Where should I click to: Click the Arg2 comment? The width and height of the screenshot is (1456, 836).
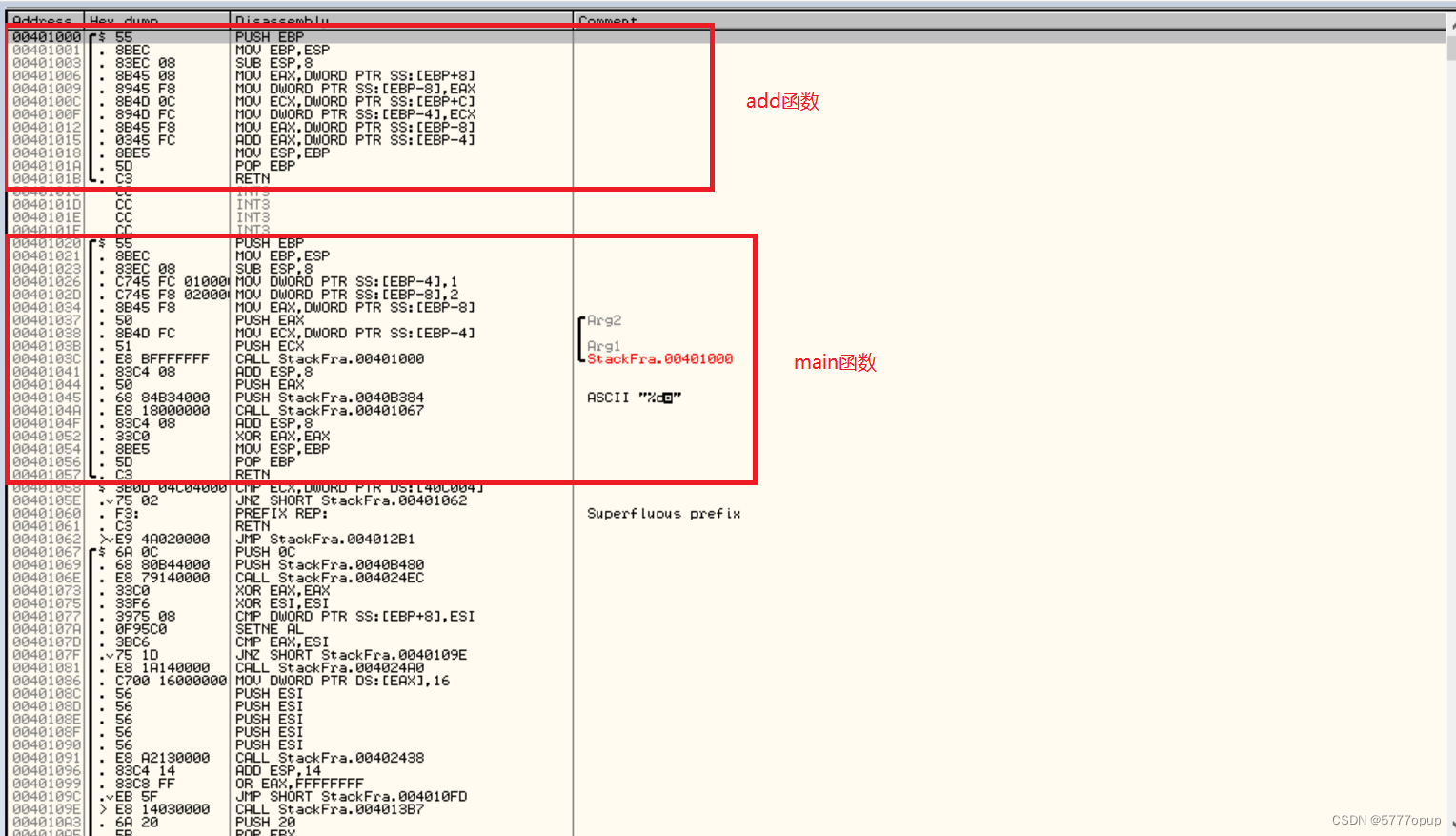coord(604,320)
